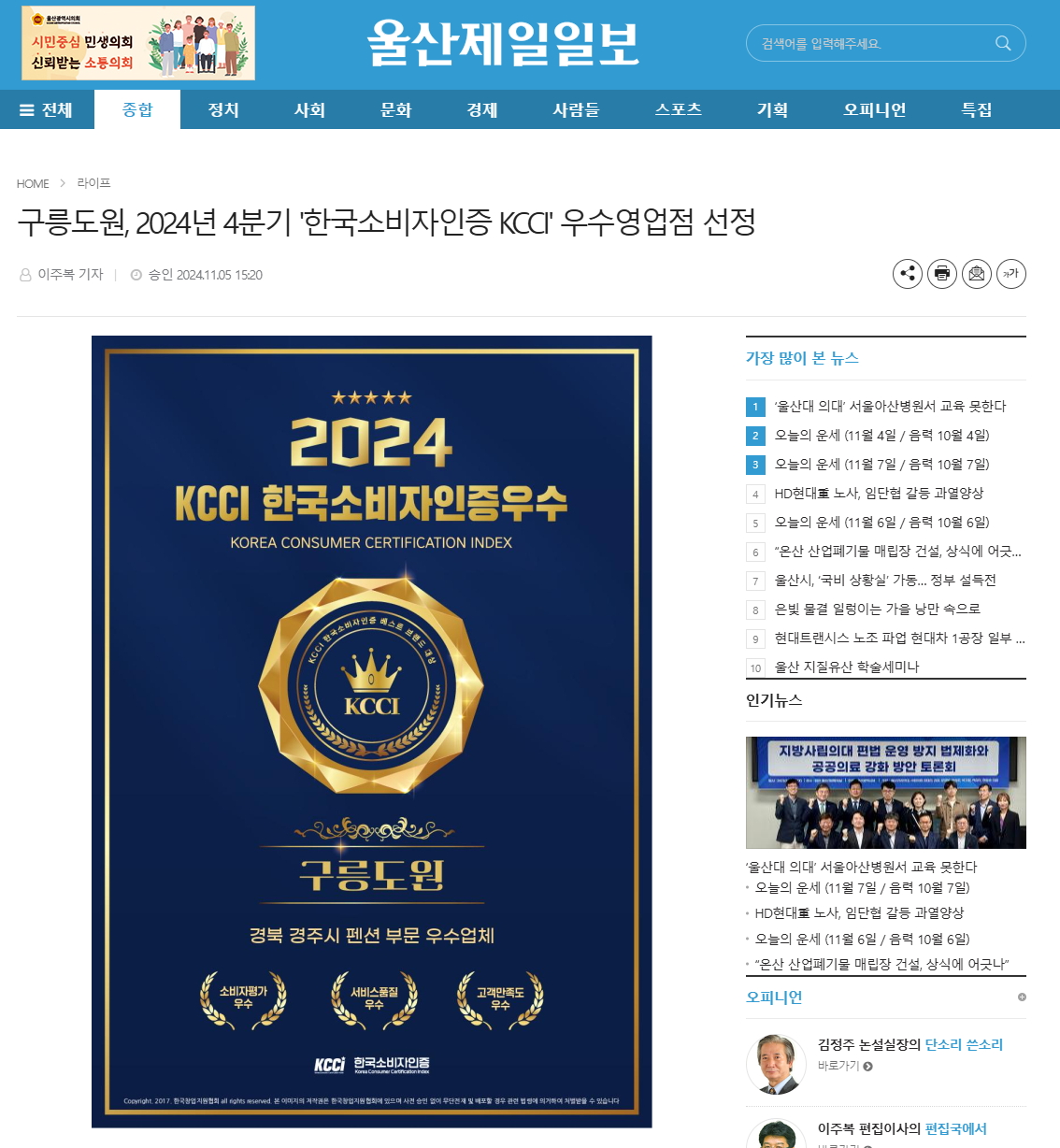Open the 울산 지질유산 학술세미나 link

pos(847,667)
